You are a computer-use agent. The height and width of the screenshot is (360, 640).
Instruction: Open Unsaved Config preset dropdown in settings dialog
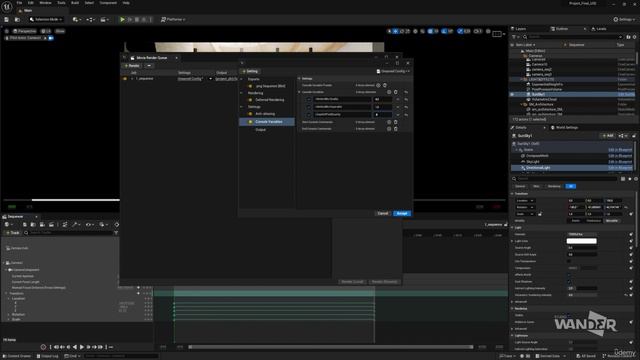click(x=393, y=71)
